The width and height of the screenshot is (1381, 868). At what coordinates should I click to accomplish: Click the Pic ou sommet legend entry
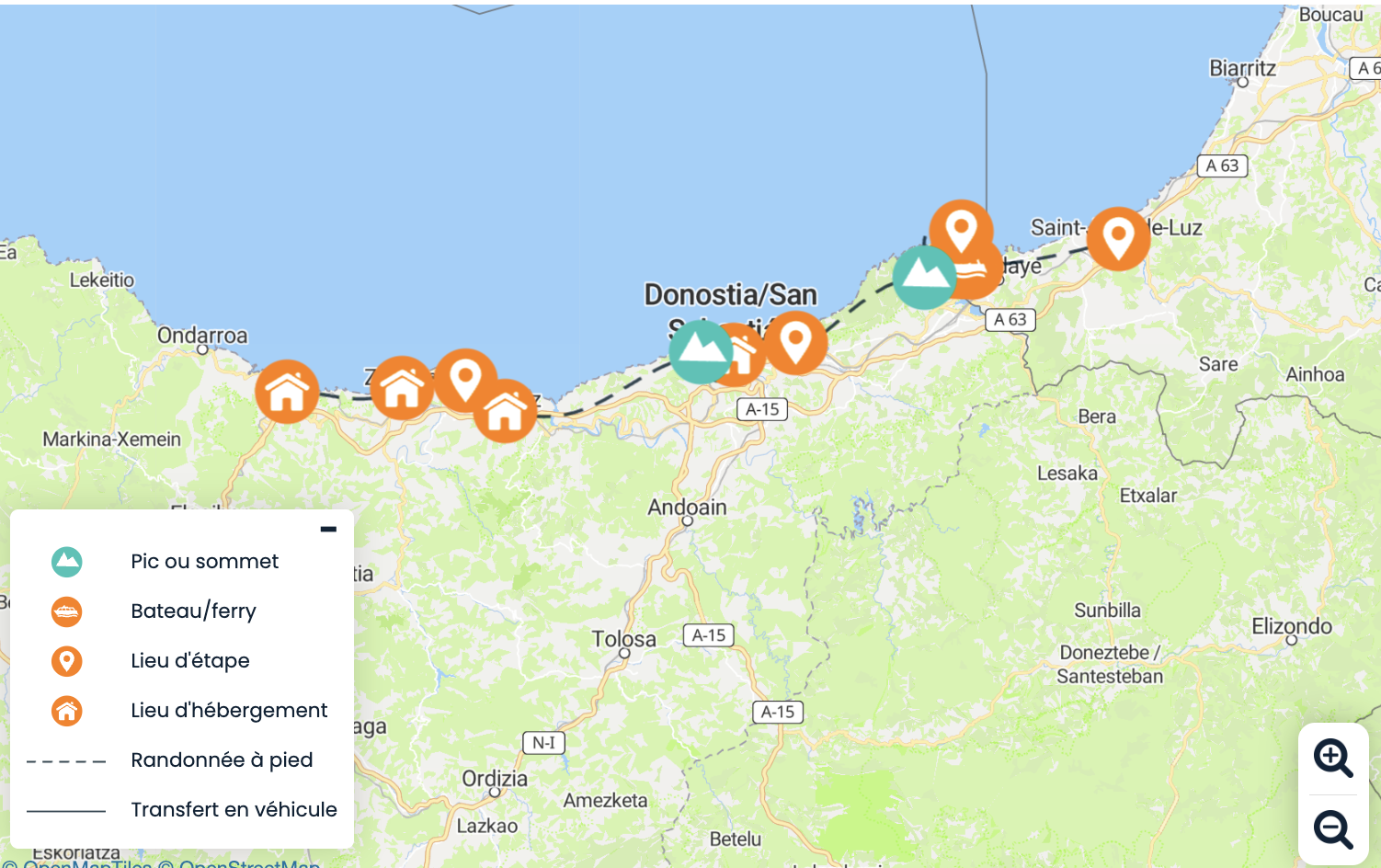click(x=204, y=561)
